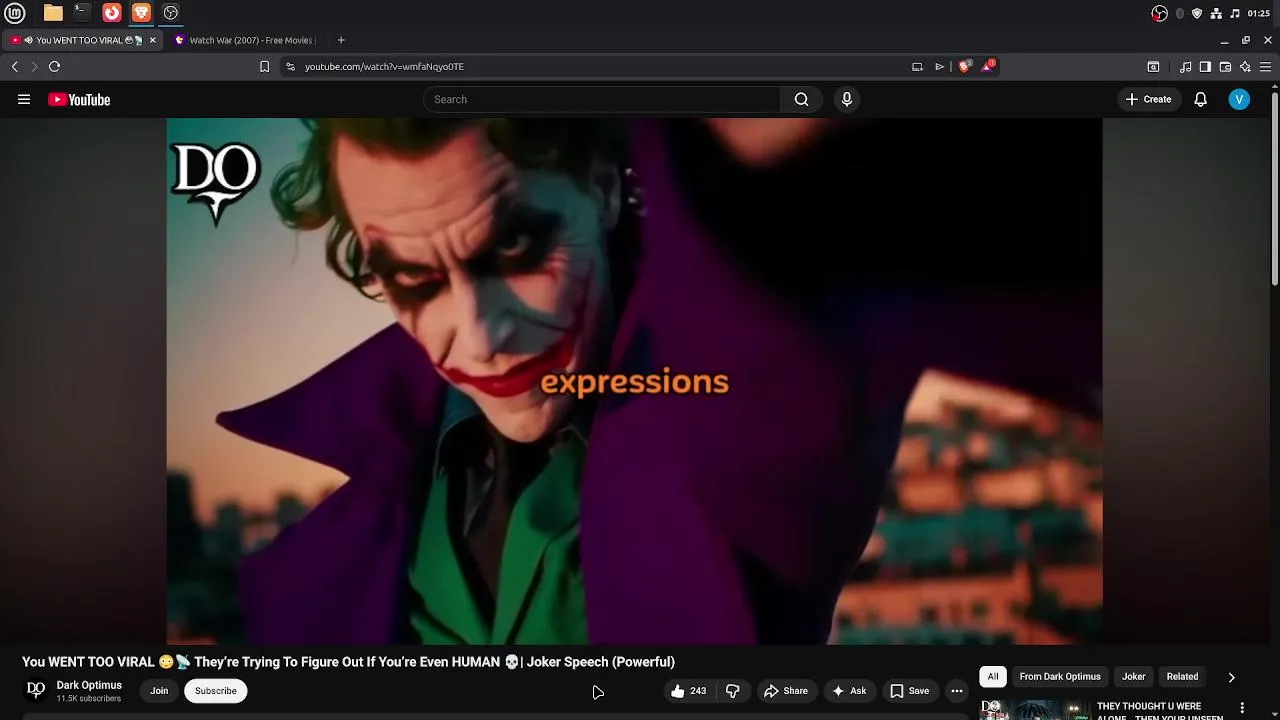Open network connections tray icon
The image size is (1280, 720).
(1216, 13)
